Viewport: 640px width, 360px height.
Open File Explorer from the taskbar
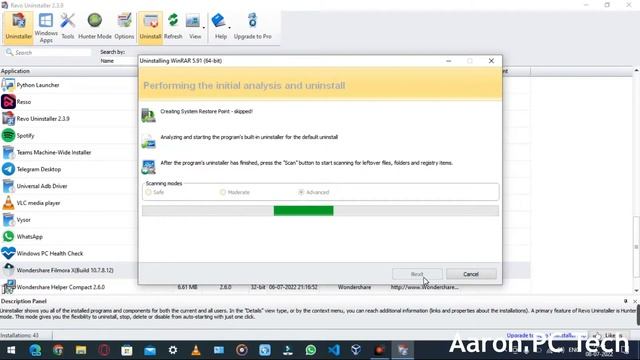pos(81,350)
